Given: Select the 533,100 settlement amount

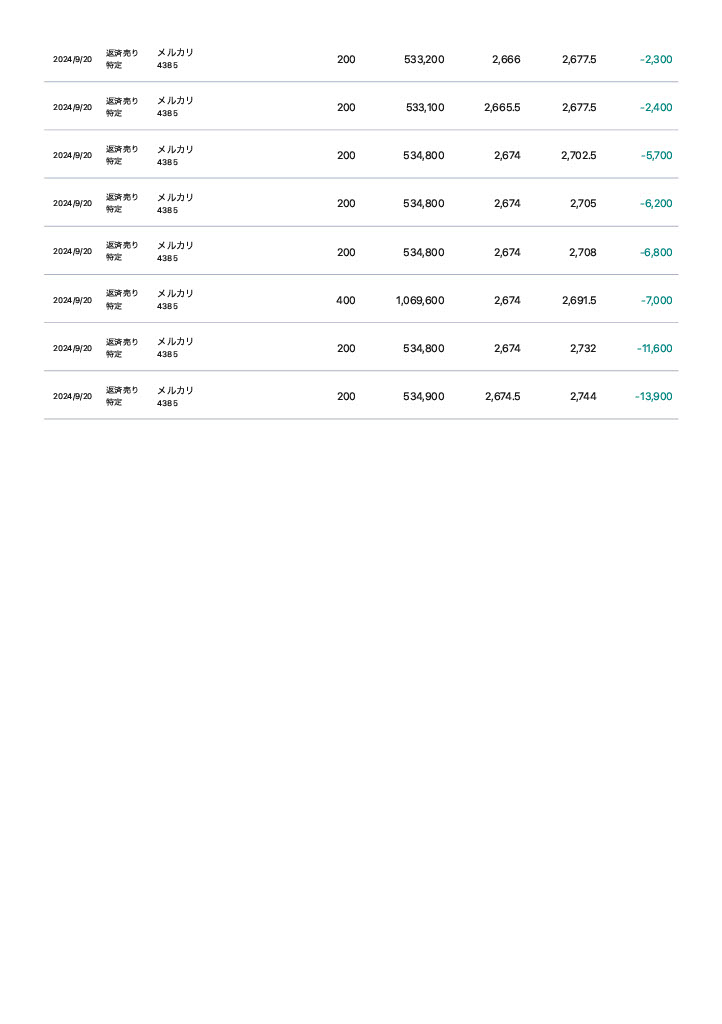Looking at the screenshot, I should tap(425, 108).
